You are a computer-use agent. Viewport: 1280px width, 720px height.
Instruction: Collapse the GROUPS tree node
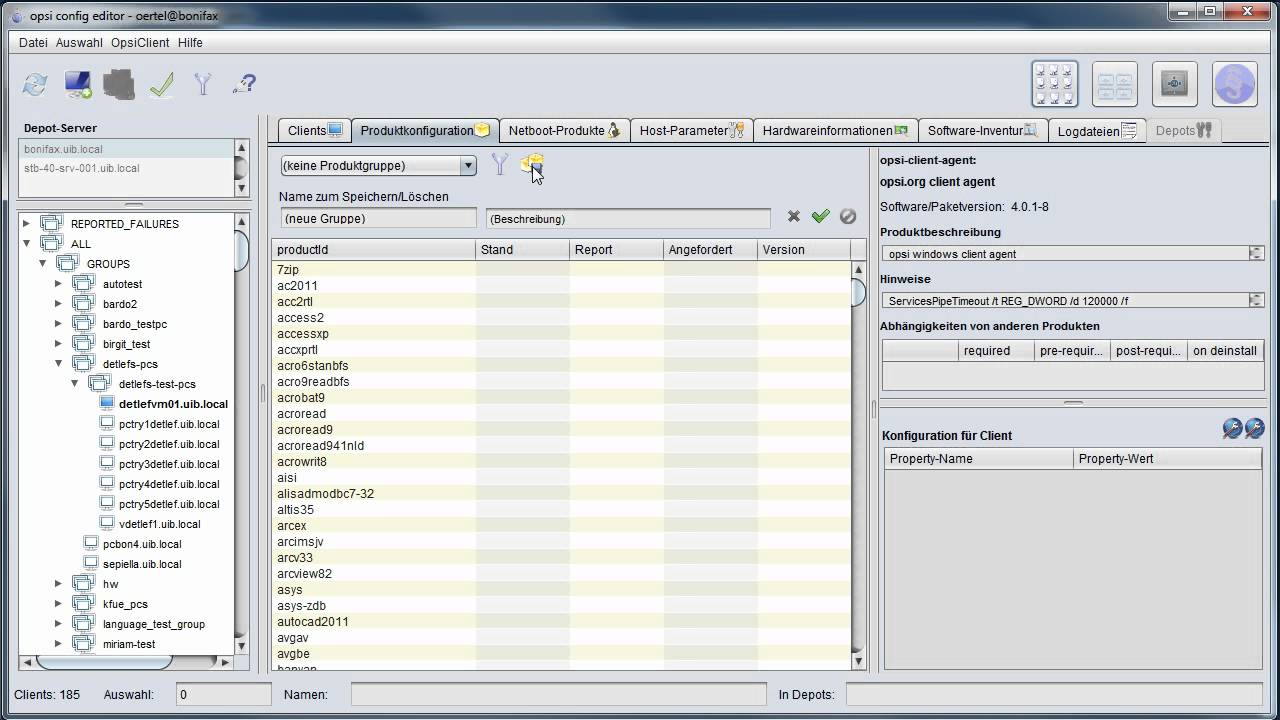pyautogui.click(x=43, y=264)
